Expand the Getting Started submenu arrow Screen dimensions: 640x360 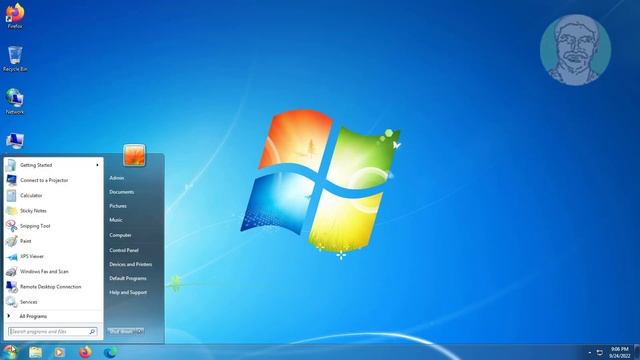[x=97, y=165]
